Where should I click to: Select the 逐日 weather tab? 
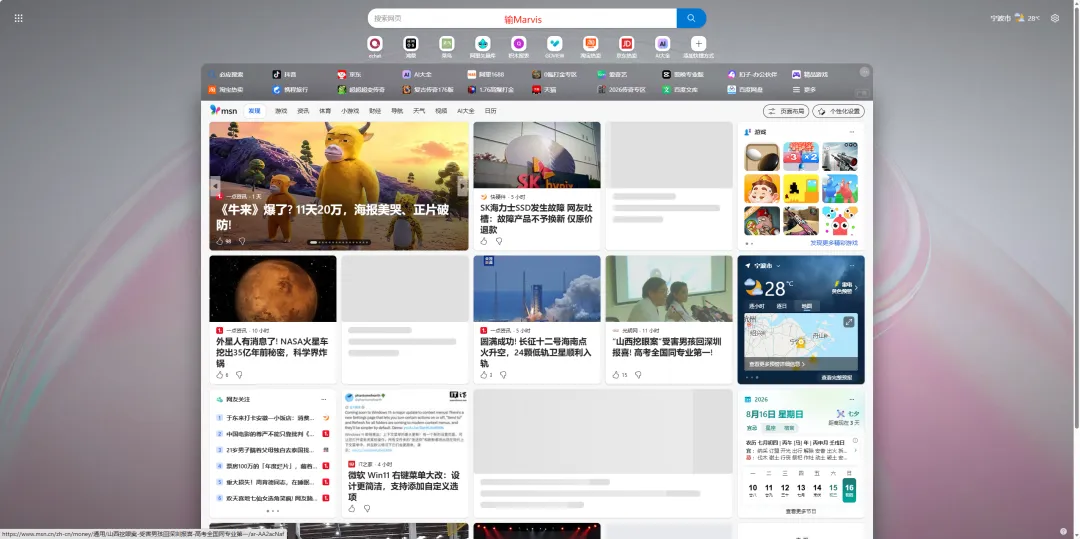coord(781,306)
